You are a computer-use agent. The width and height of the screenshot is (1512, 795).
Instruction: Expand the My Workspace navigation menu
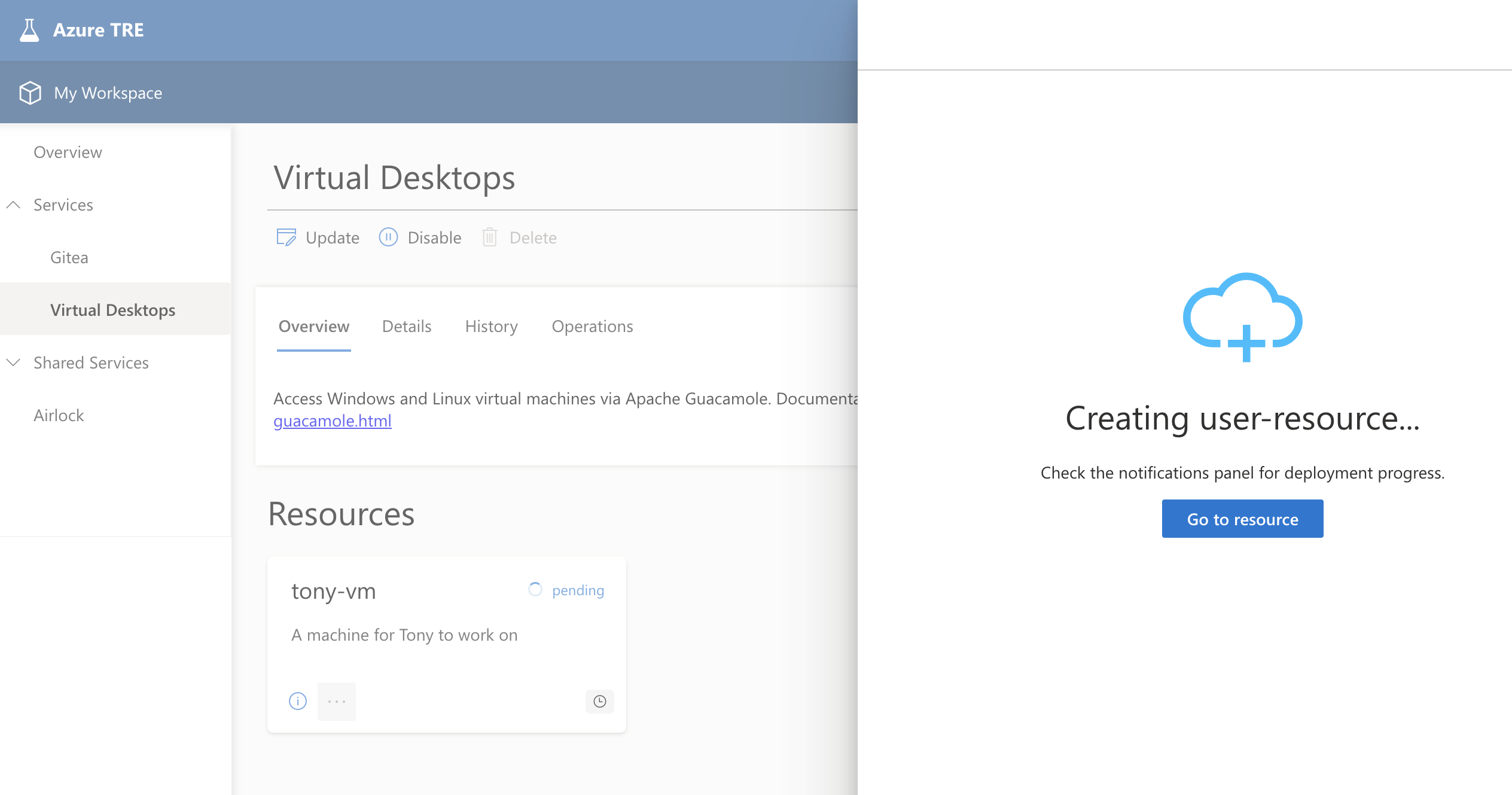pyautogui.click(x=107, y=92)
